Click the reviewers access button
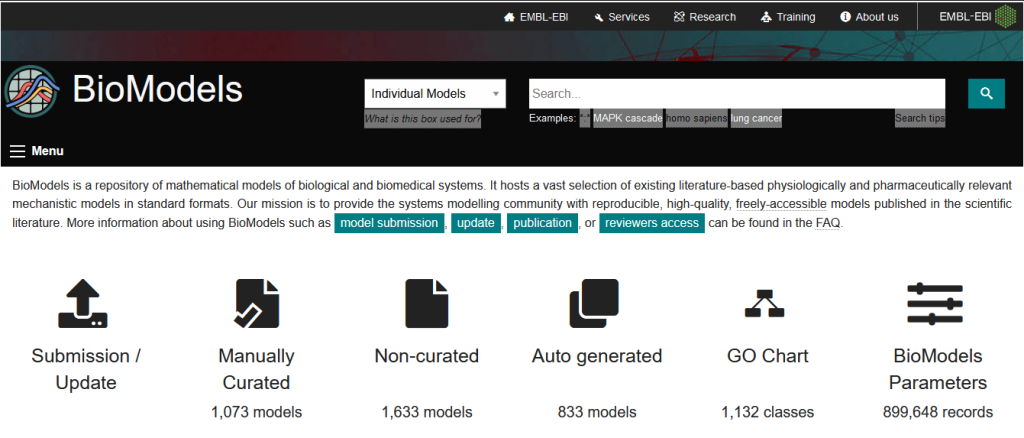Image resolution: width=1024 pixels, height=438 pixels. [652, 223]
